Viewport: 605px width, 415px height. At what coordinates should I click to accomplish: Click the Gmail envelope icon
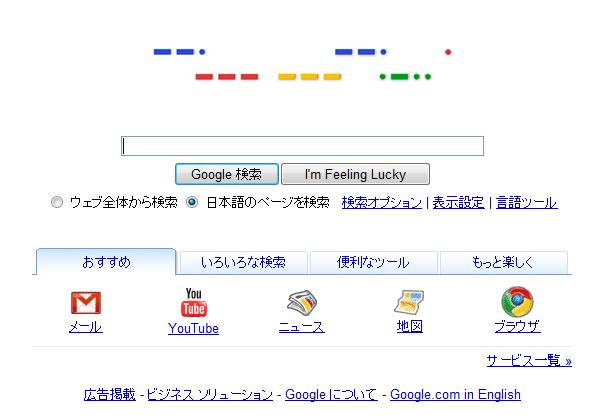pyautogui.click(x=86, y=303)
